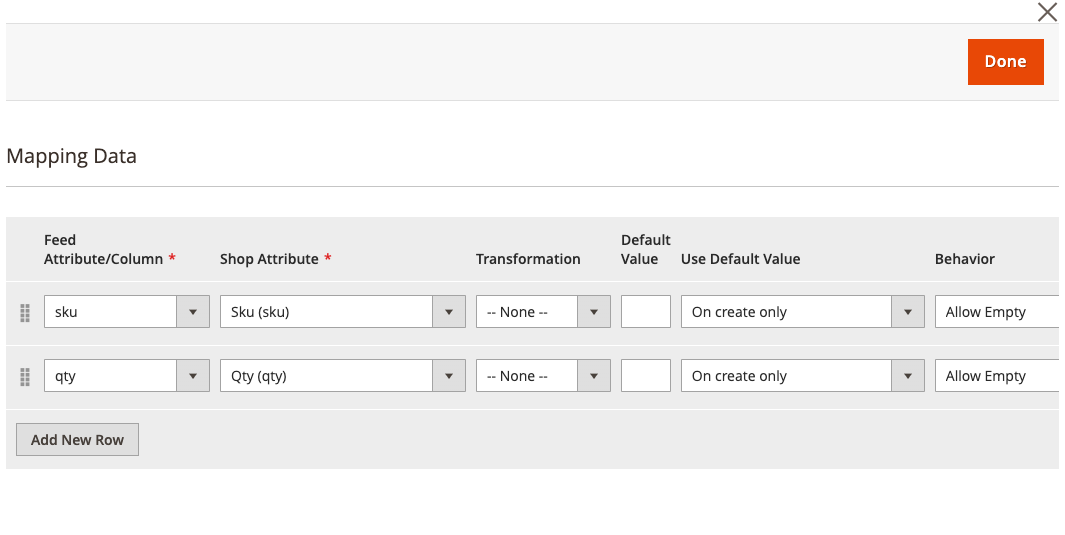Open Transformation dropdown in sku row
The width and height of the screenshot is (1065, 535).
coord(543,312)
